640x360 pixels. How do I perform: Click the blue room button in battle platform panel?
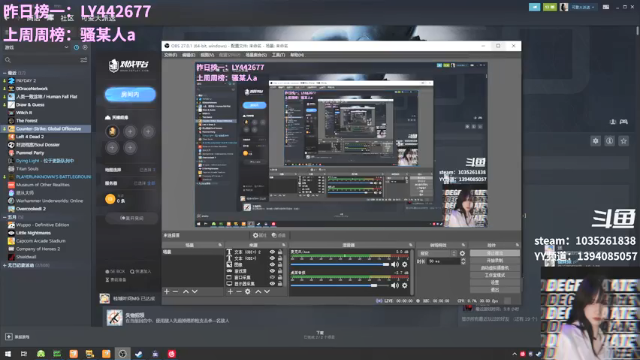(x=130, y=94)
